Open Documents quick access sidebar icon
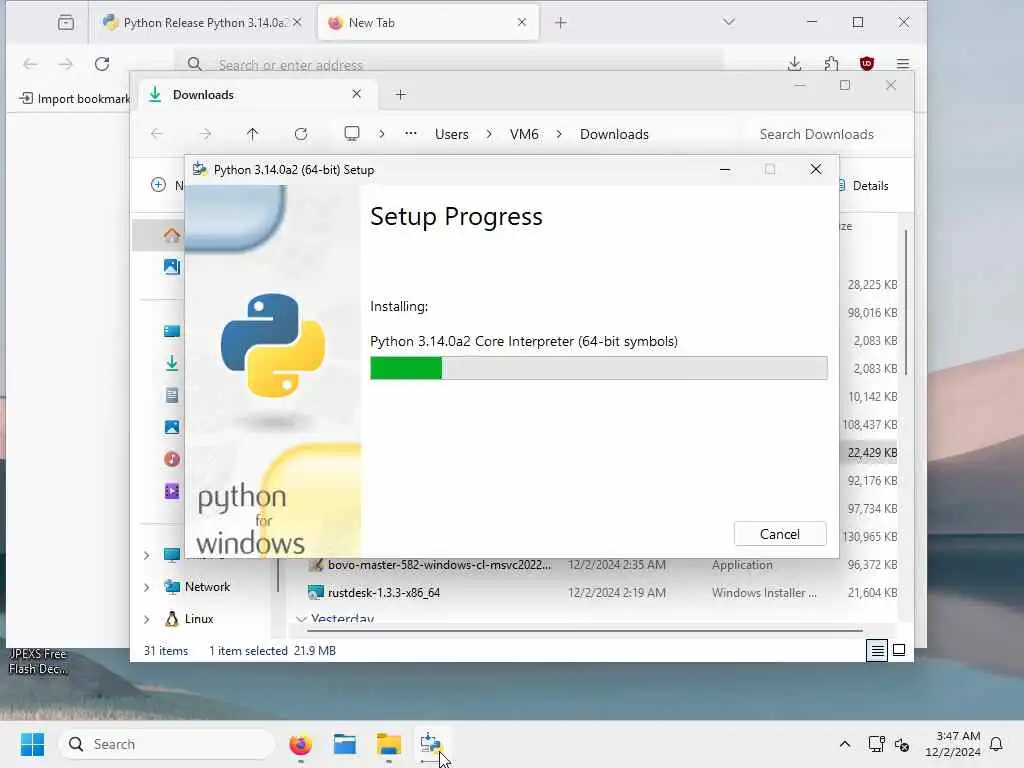The height and width of the screenshot is (768, 1024). (x=172, y=395)
